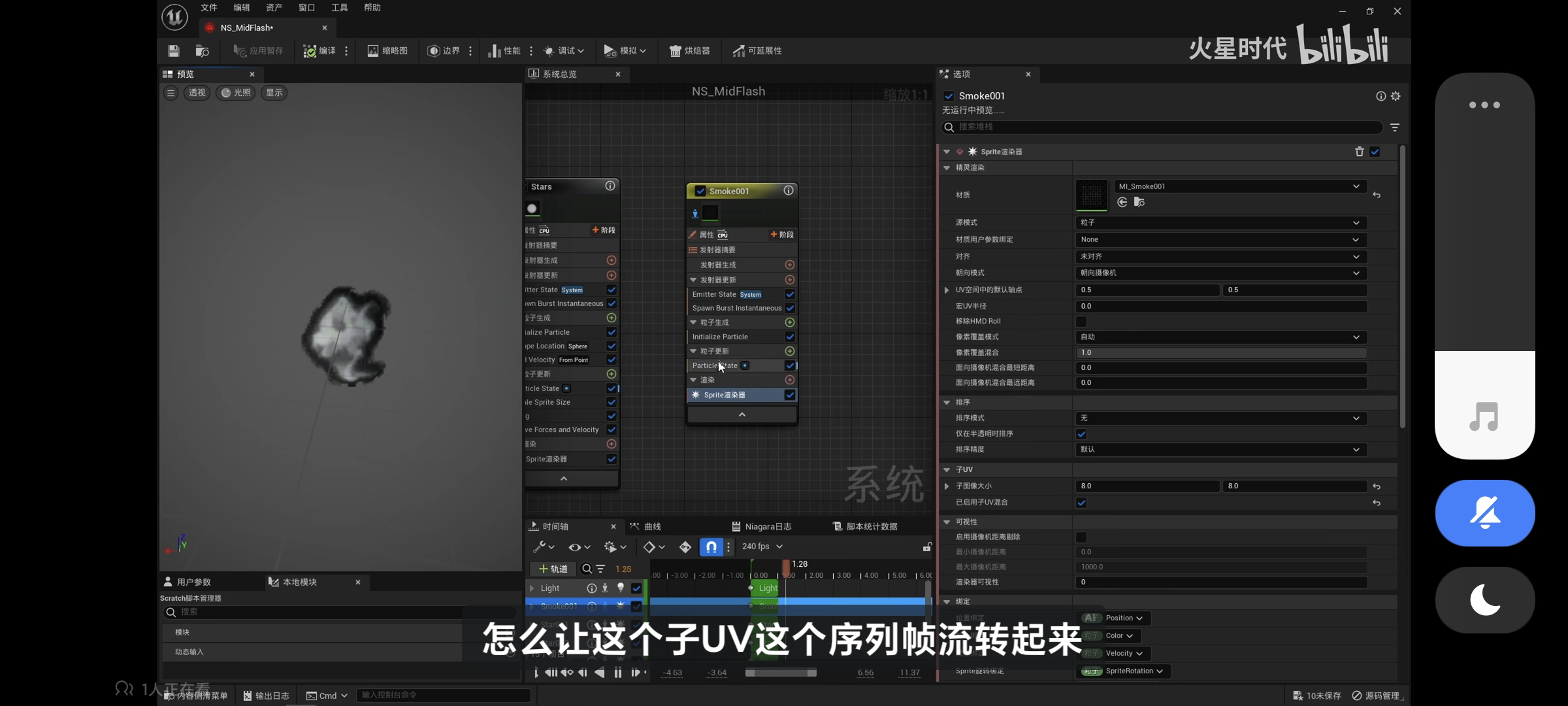Image resolution: width=1568 pixels, height=706 pixels.
Task: Toggle the 移除HMD Roll checkbox
Action: [x=1081, y=322]
